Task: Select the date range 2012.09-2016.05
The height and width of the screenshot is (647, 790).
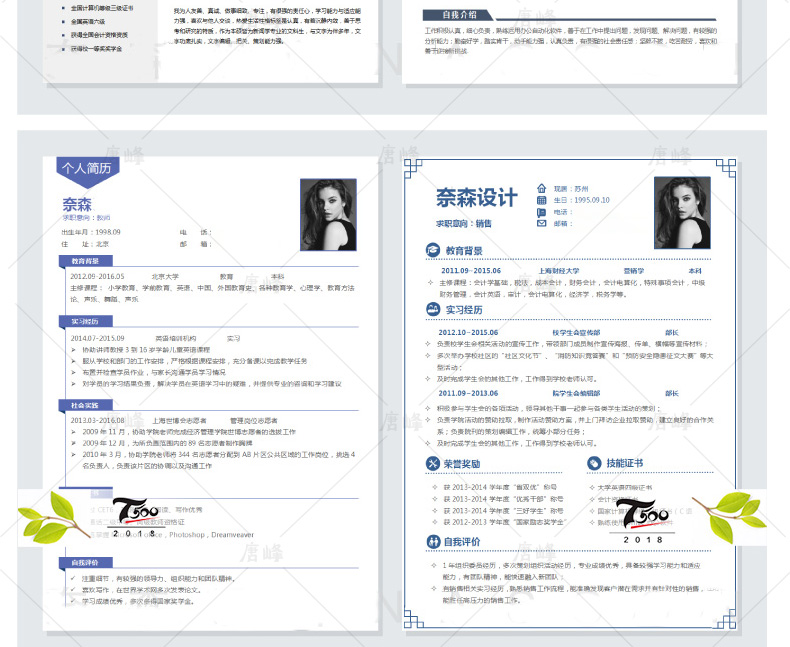Action: pos(97,276)
